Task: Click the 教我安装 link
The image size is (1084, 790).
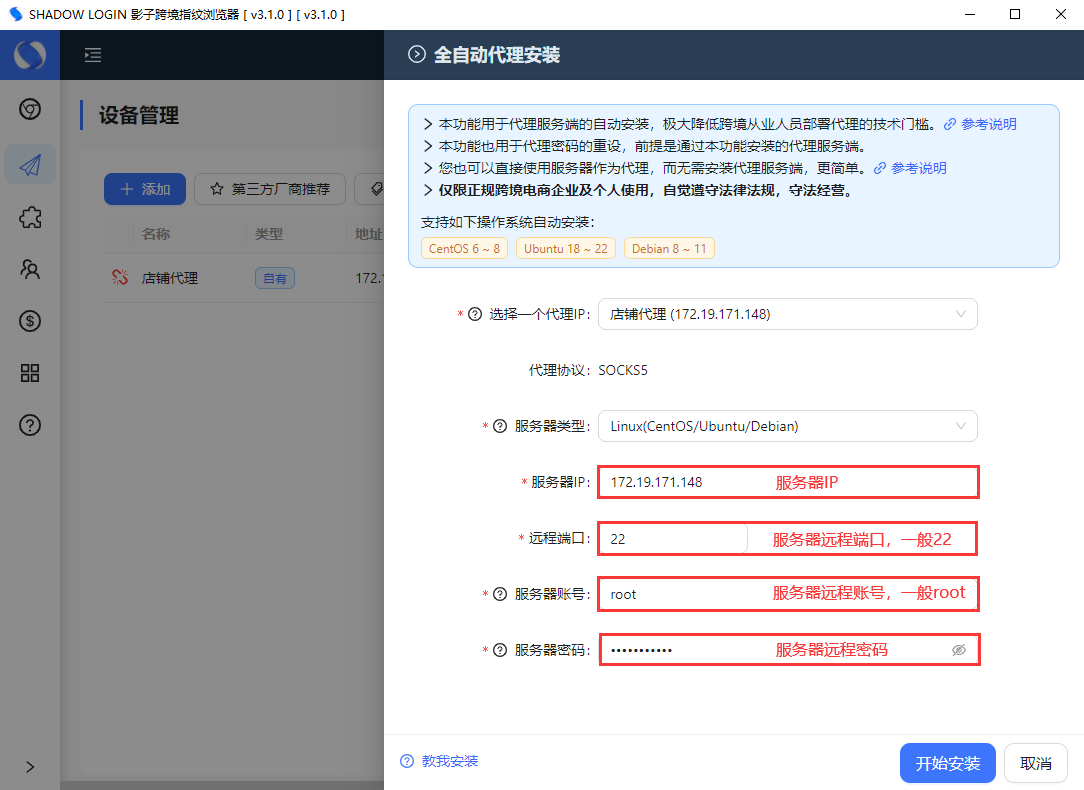Action: pyautogui.click(x=447, y=761)
